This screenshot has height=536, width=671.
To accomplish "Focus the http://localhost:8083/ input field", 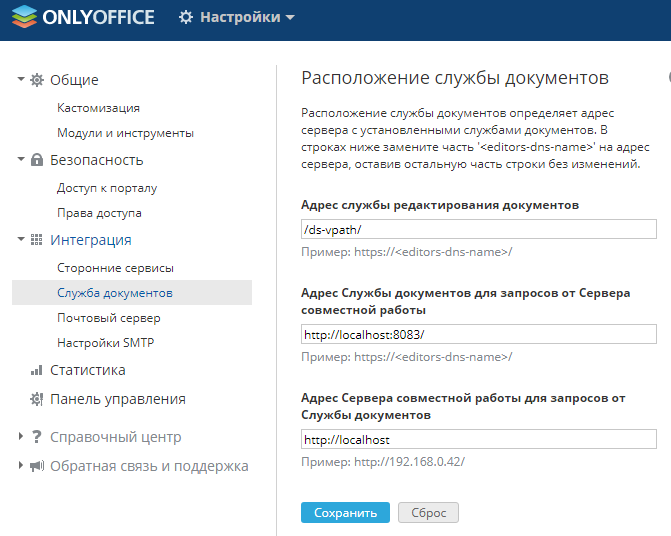I will tap(479, 334).
